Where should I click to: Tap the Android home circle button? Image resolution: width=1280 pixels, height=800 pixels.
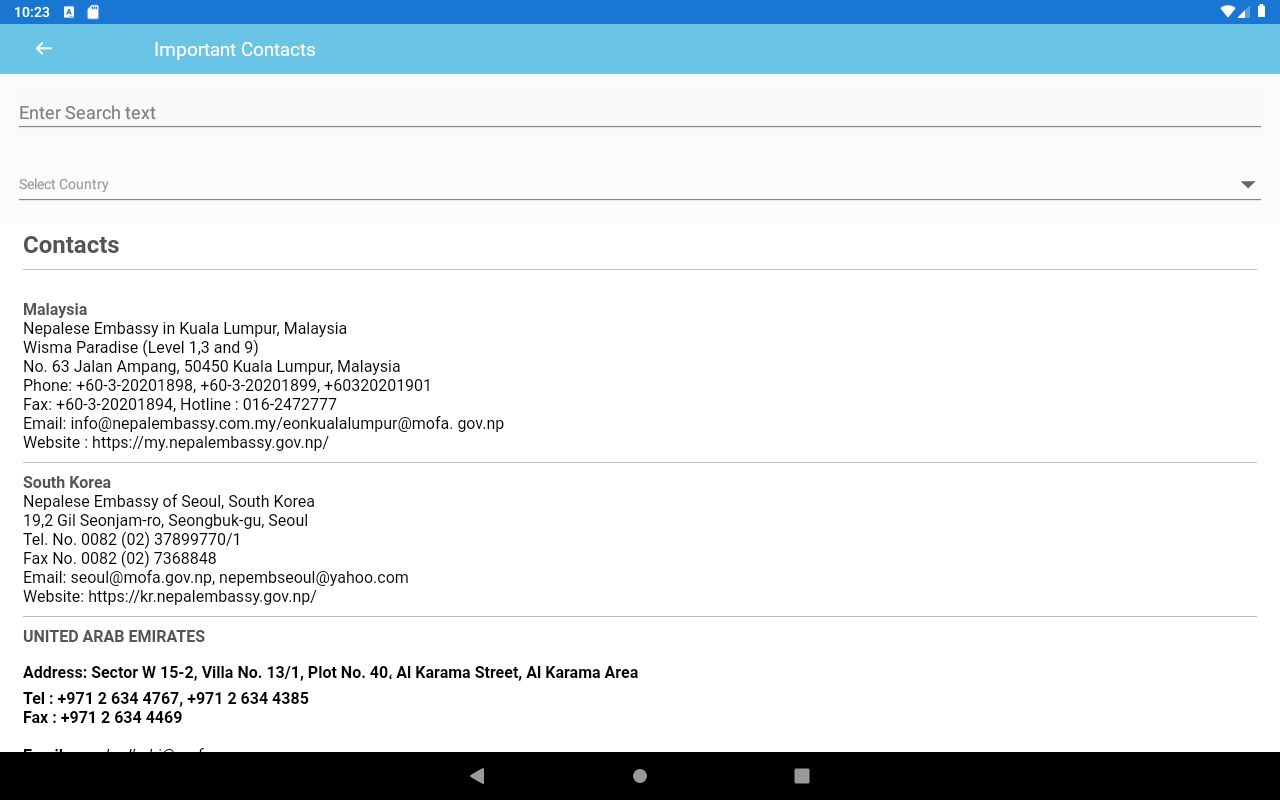click(640, 776)
